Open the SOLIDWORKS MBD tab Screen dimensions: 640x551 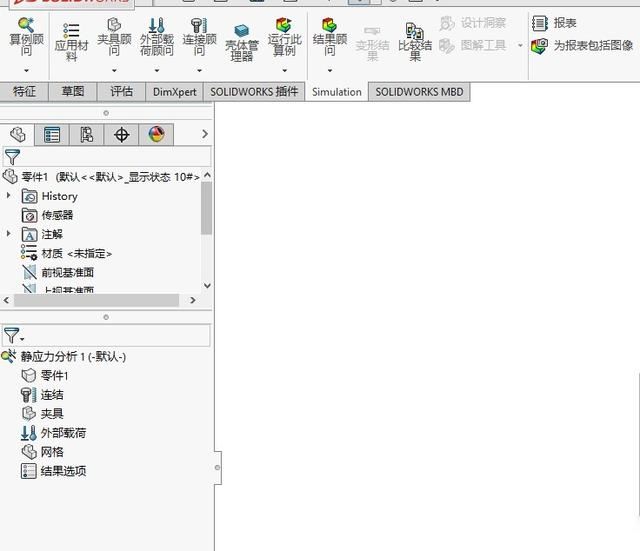(x=418, y=92)
